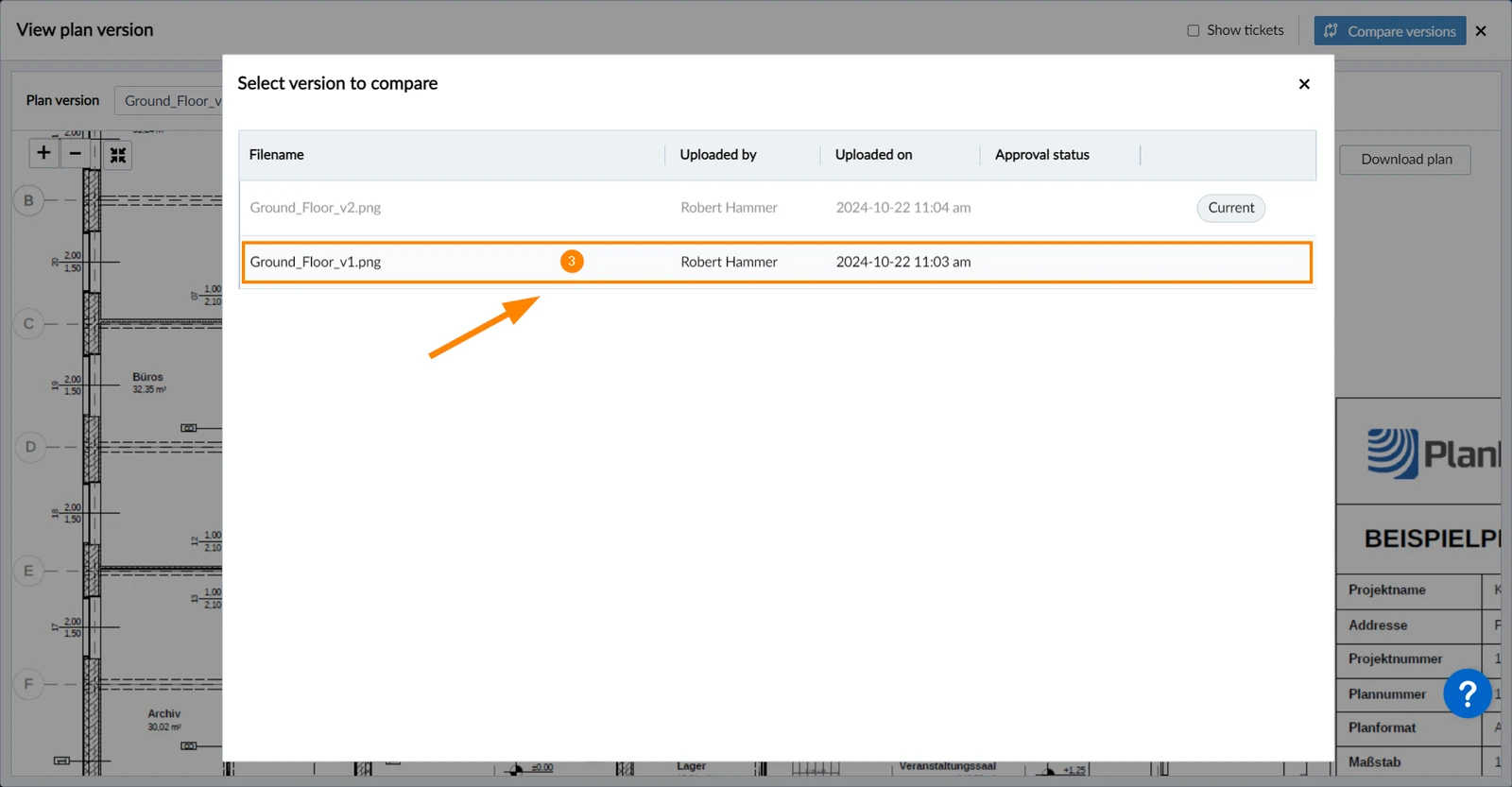Image resolution: width=1512 pixels, height=787 pixels.
Task: Click the Download plan button
Action: [1406, 160]
